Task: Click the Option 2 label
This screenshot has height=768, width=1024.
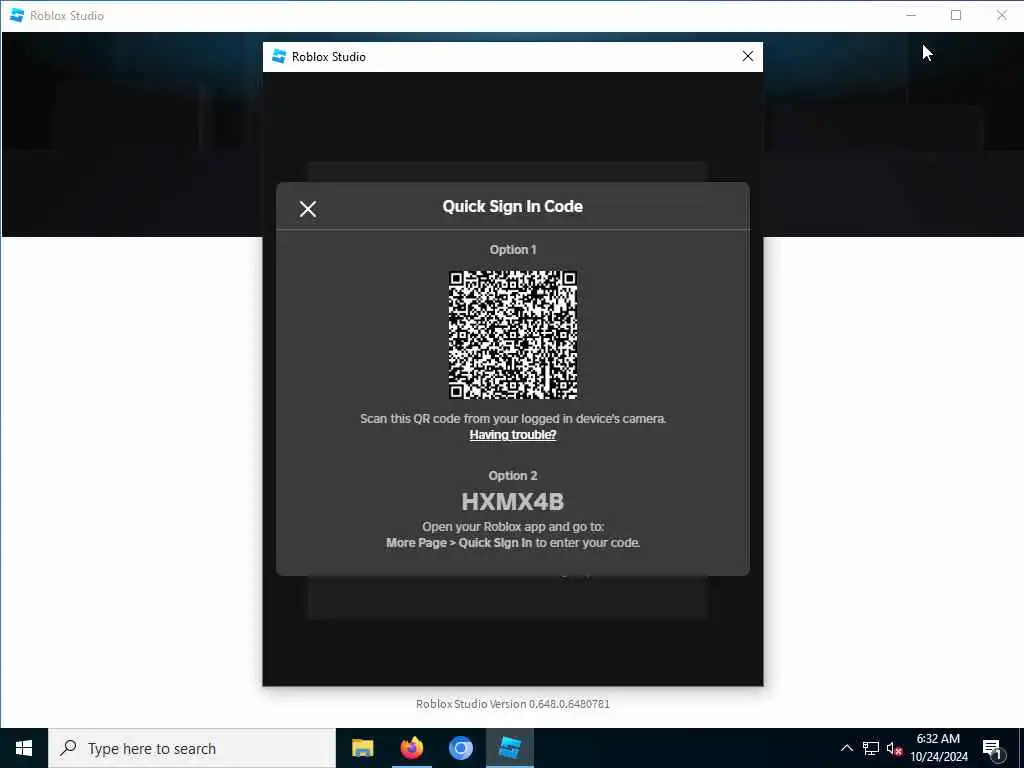Action: point(513,476)
